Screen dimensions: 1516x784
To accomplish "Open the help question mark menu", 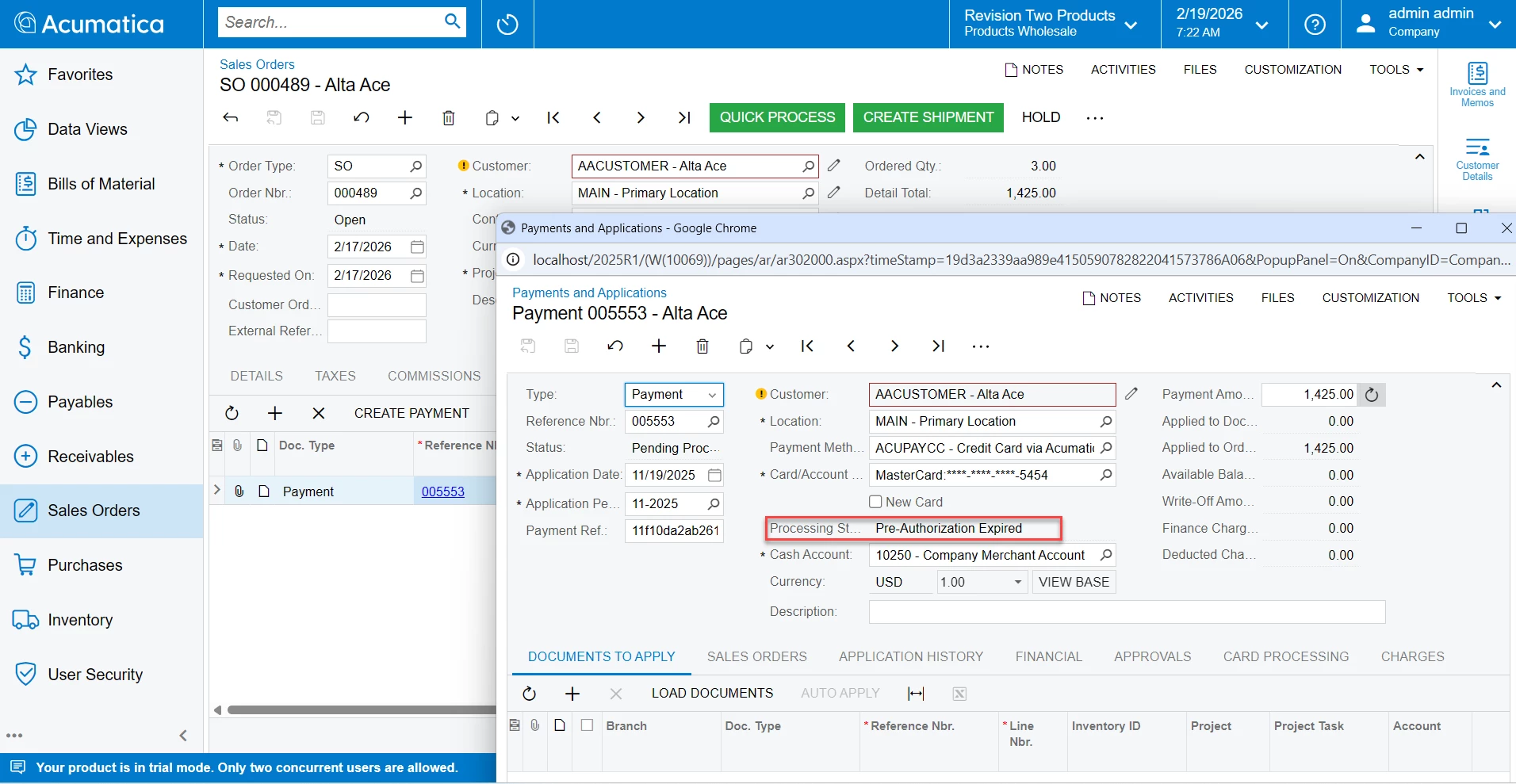I will 1315,24.
